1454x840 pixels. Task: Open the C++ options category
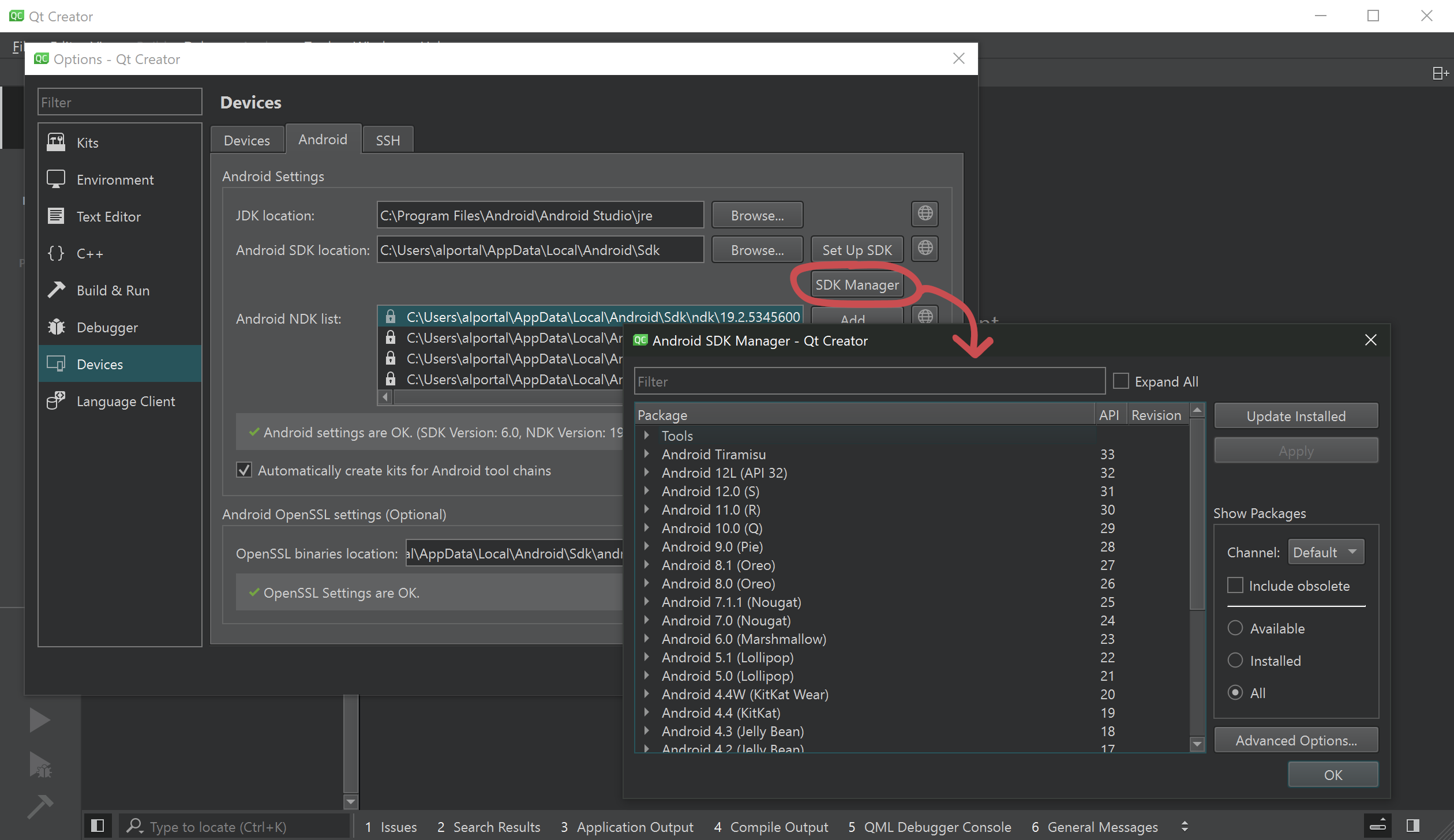click(120, 253)
